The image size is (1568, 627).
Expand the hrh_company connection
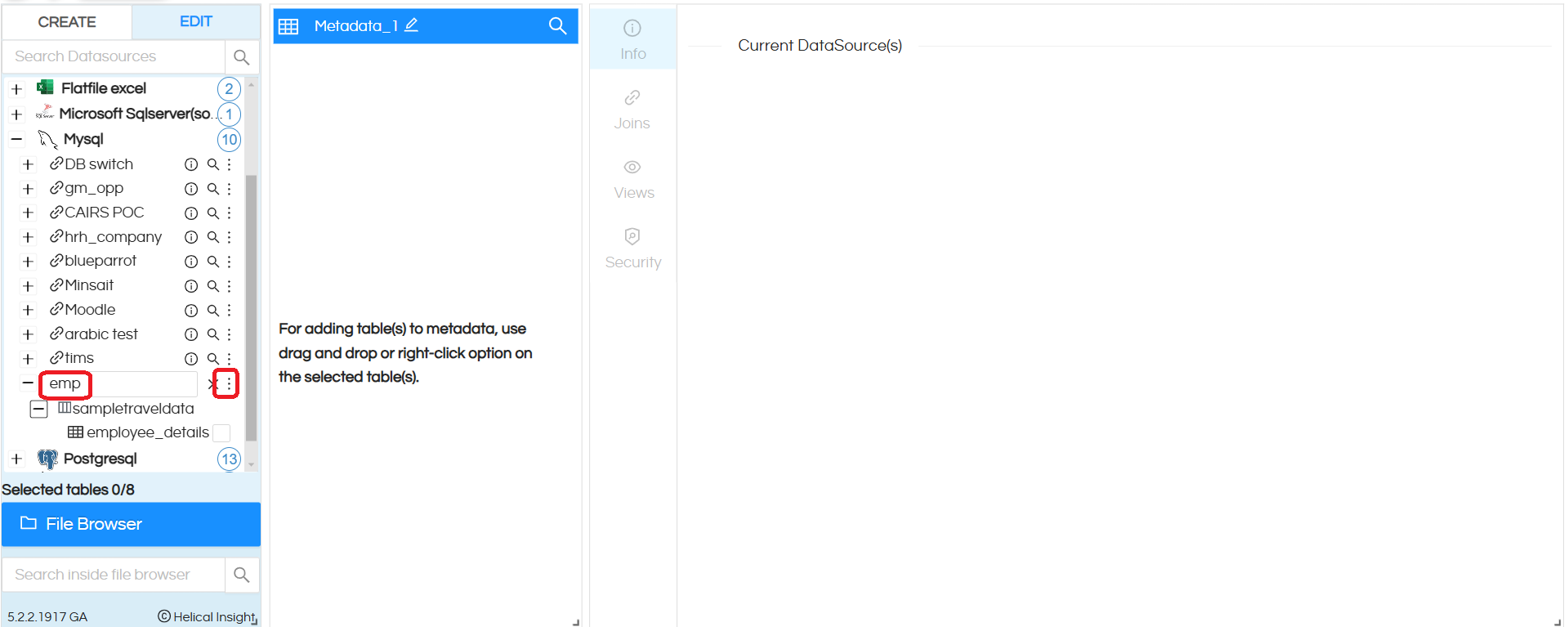click(28, 237)
